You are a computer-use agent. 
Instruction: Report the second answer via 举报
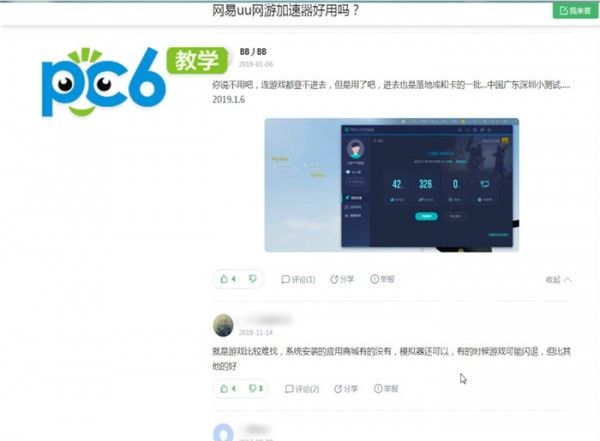pyautogui.click(x=386, y=389)
